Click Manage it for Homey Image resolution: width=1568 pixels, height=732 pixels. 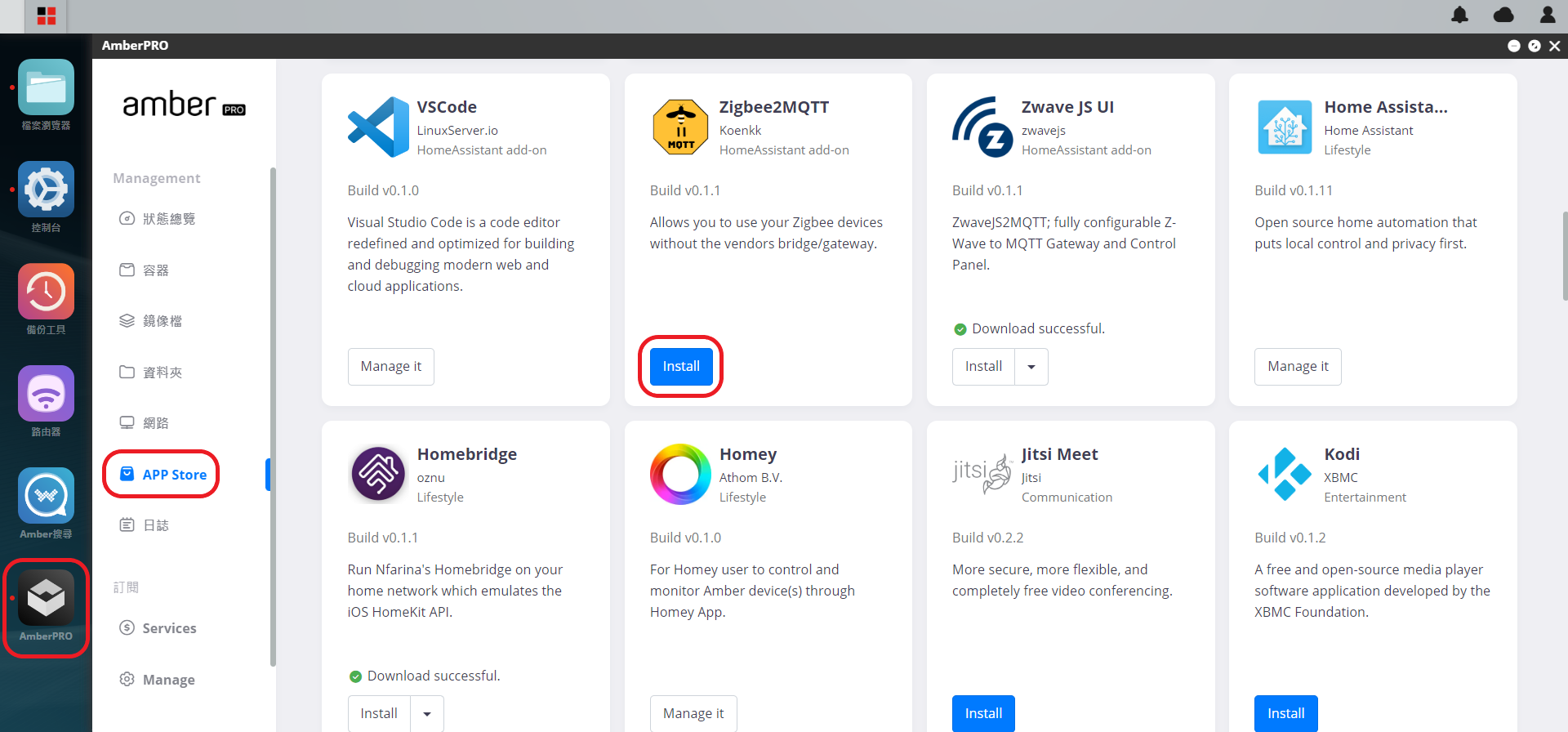coord(693,714)
